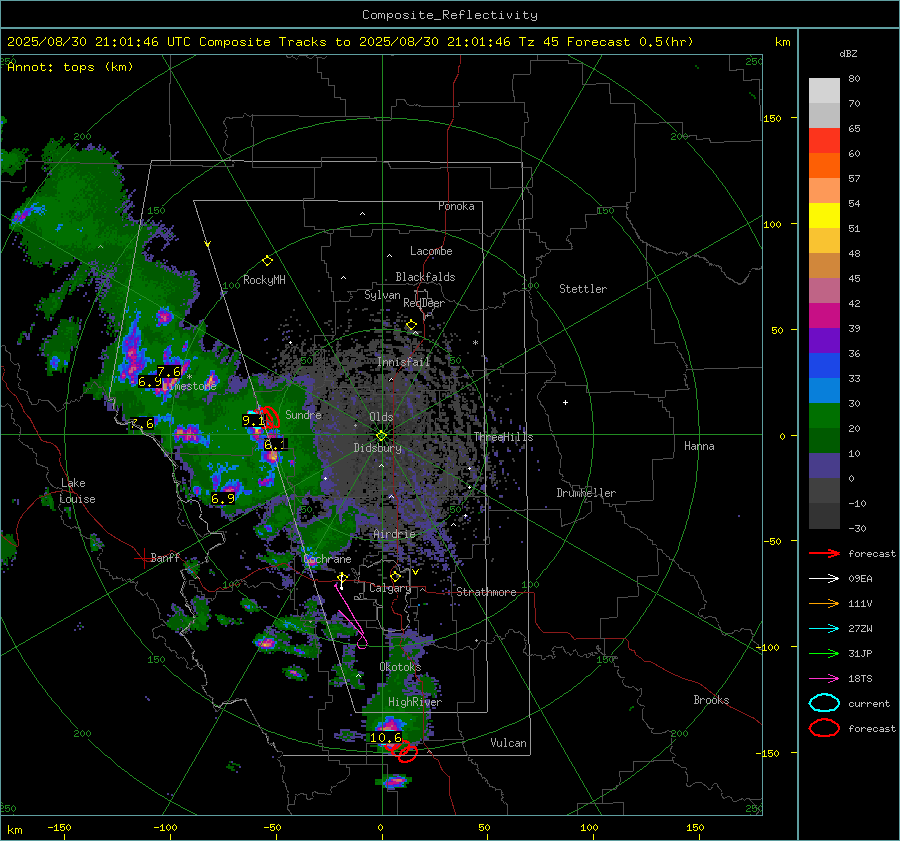The width and height of the screenshot is (900, 841).
Task: Click the ThreeHills town label
Action: click(x=503, y=437)
